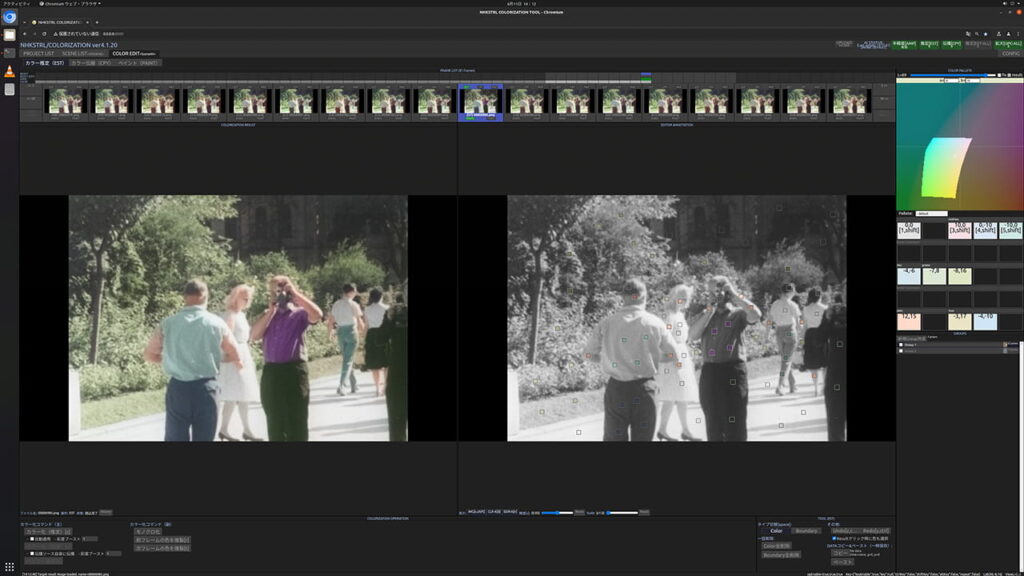Pick the pink 12,15 color swatch
This screenshot has width=1024, height=576.
pos(908,321)
